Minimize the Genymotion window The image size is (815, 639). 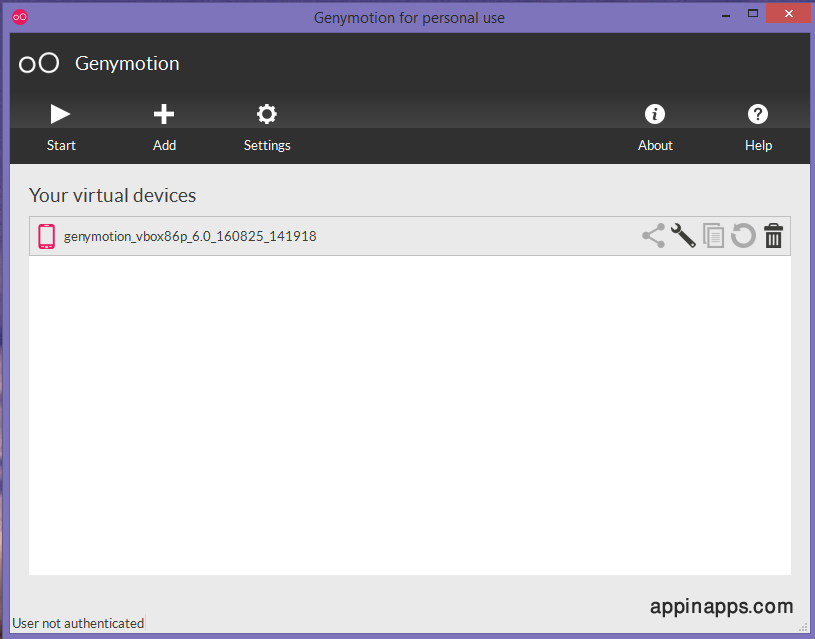click(726, 16)
